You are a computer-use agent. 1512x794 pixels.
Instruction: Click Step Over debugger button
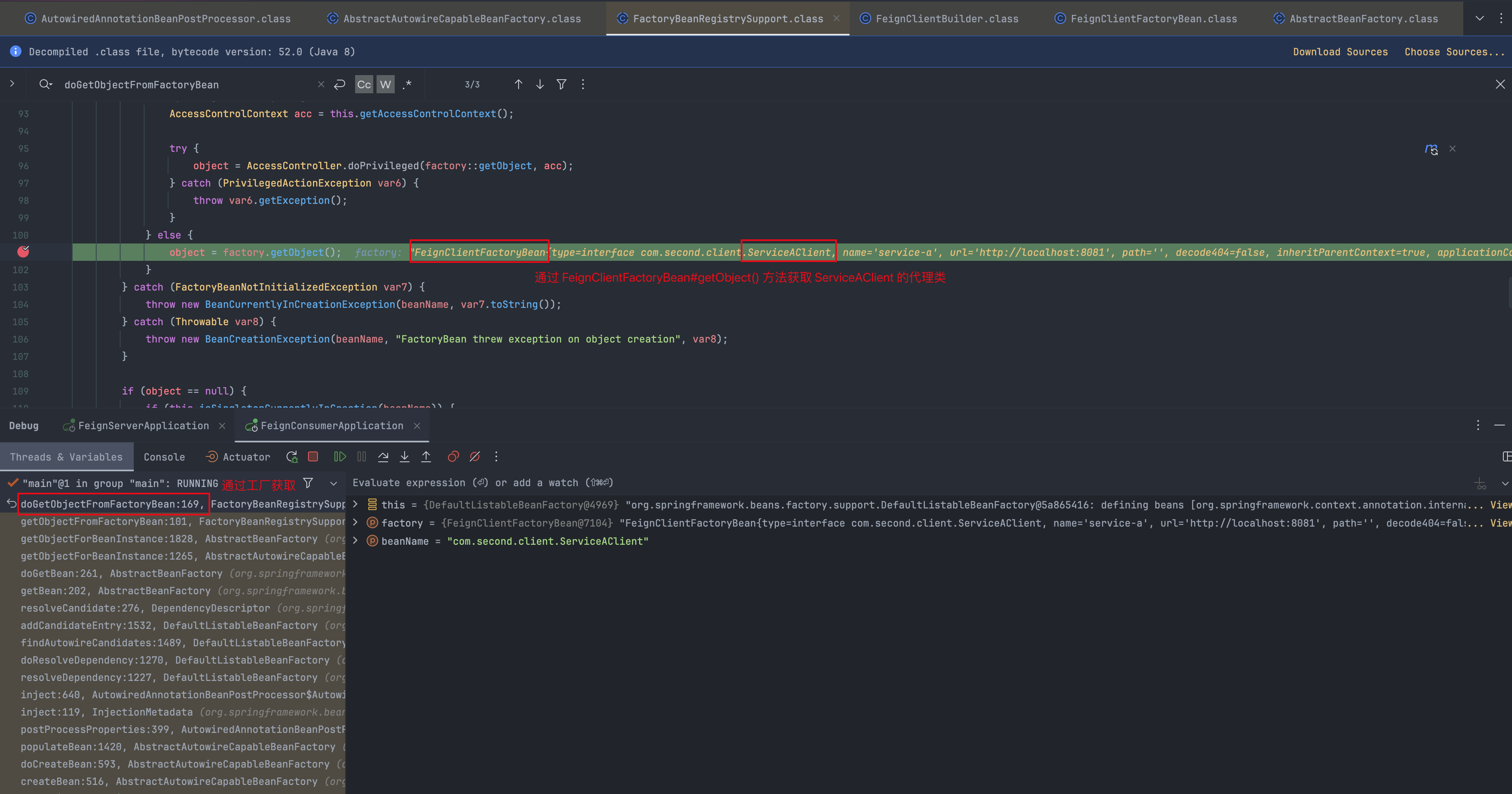click(x=383, y=456)
